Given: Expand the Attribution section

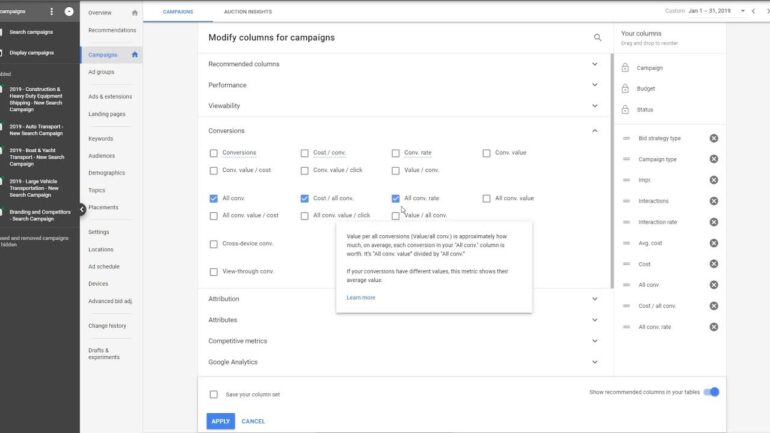Looking at the screenshot, I should 595,298.
